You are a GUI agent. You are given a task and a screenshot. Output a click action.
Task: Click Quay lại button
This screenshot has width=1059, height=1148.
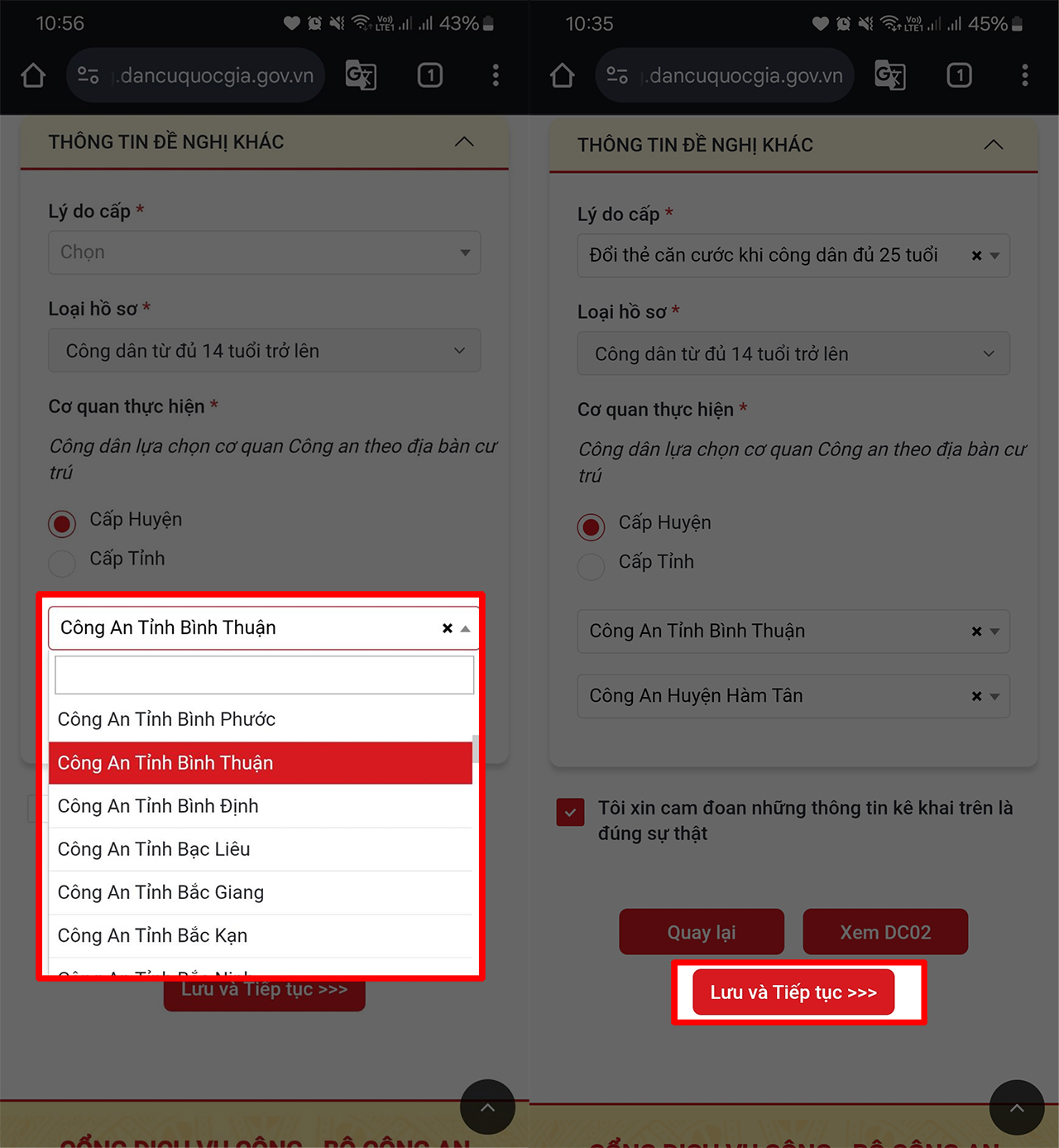[702, 932]
